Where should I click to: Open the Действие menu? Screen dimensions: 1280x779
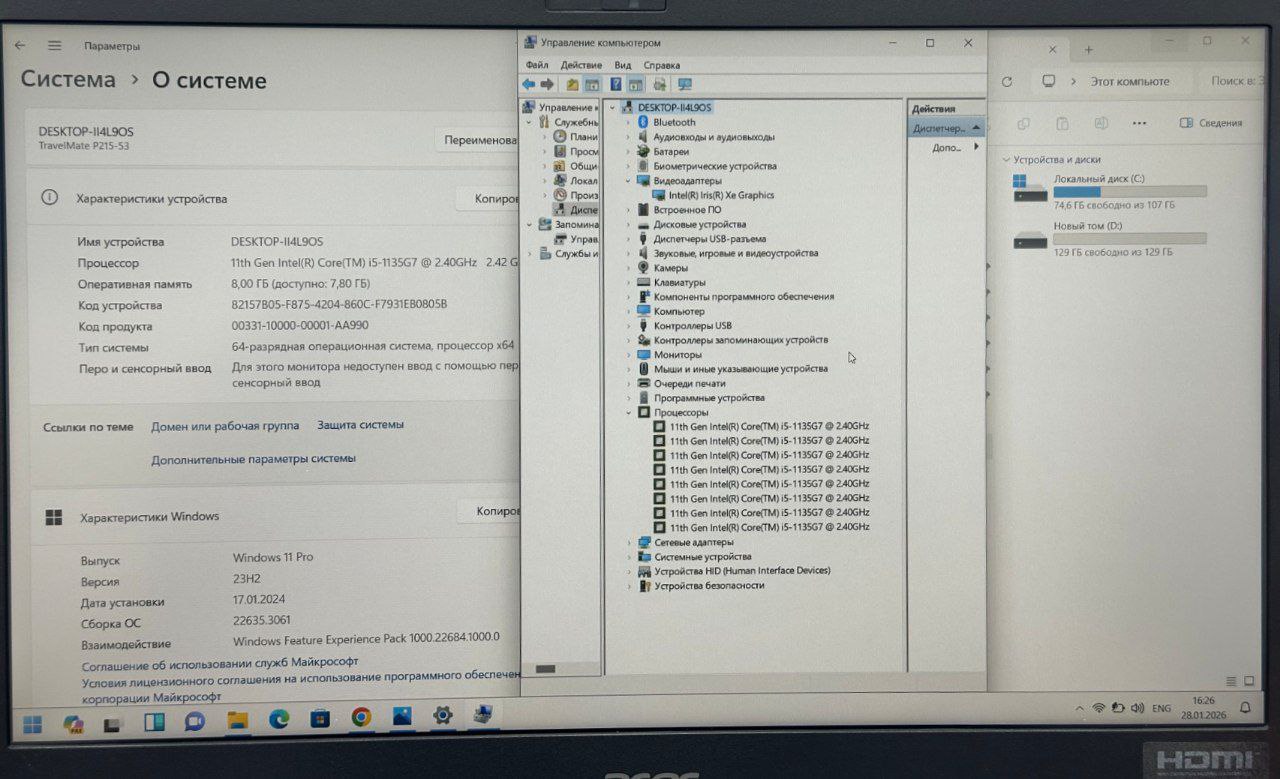[581, 65]
